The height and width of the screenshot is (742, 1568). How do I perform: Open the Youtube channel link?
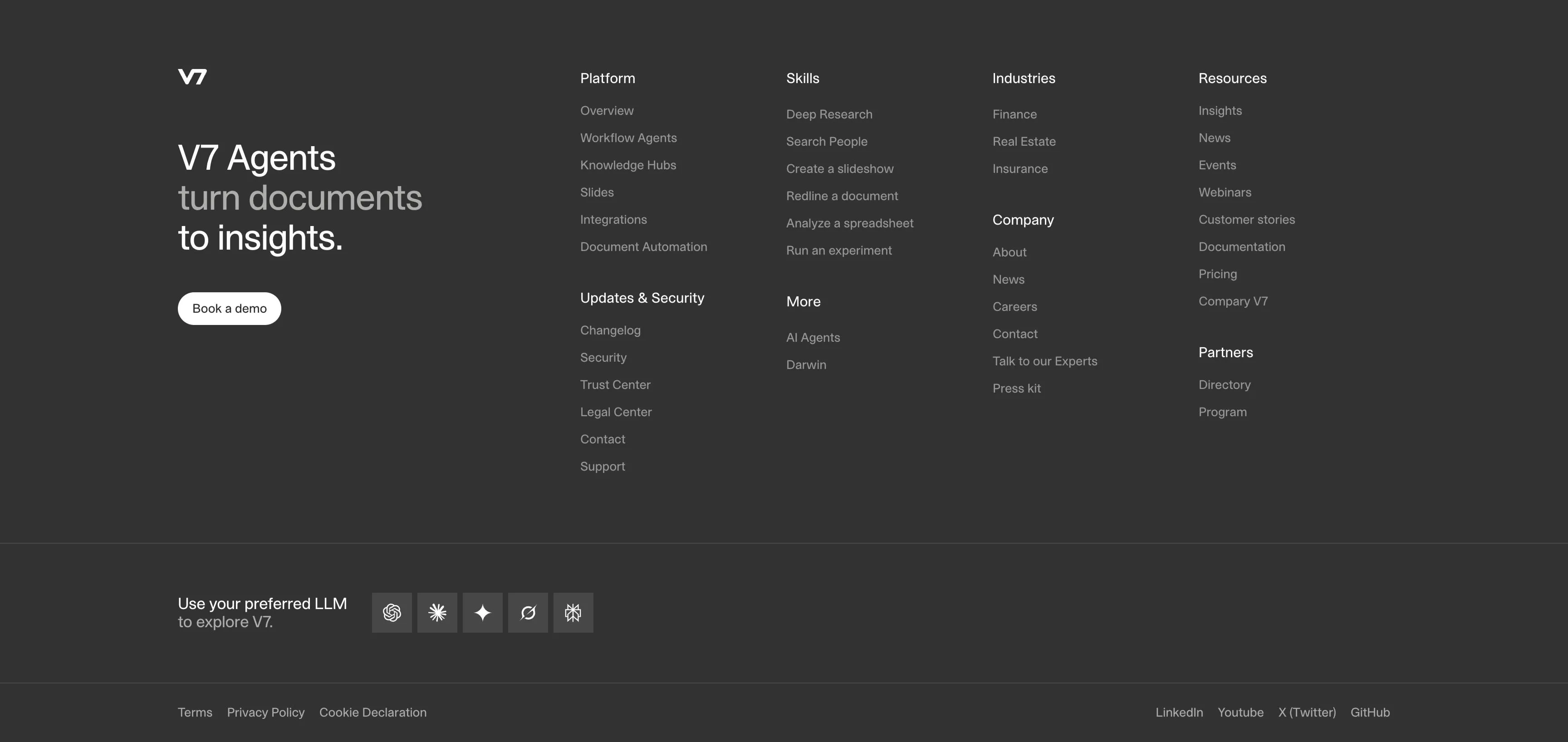(x=1240, y=712)
